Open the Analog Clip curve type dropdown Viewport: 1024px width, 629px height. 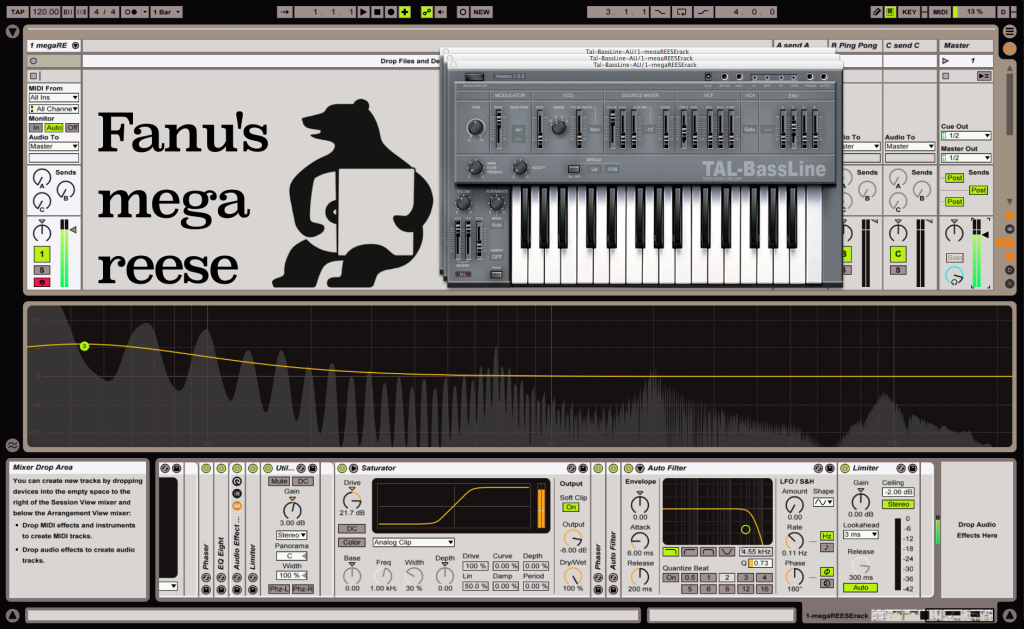click(413, 542)
